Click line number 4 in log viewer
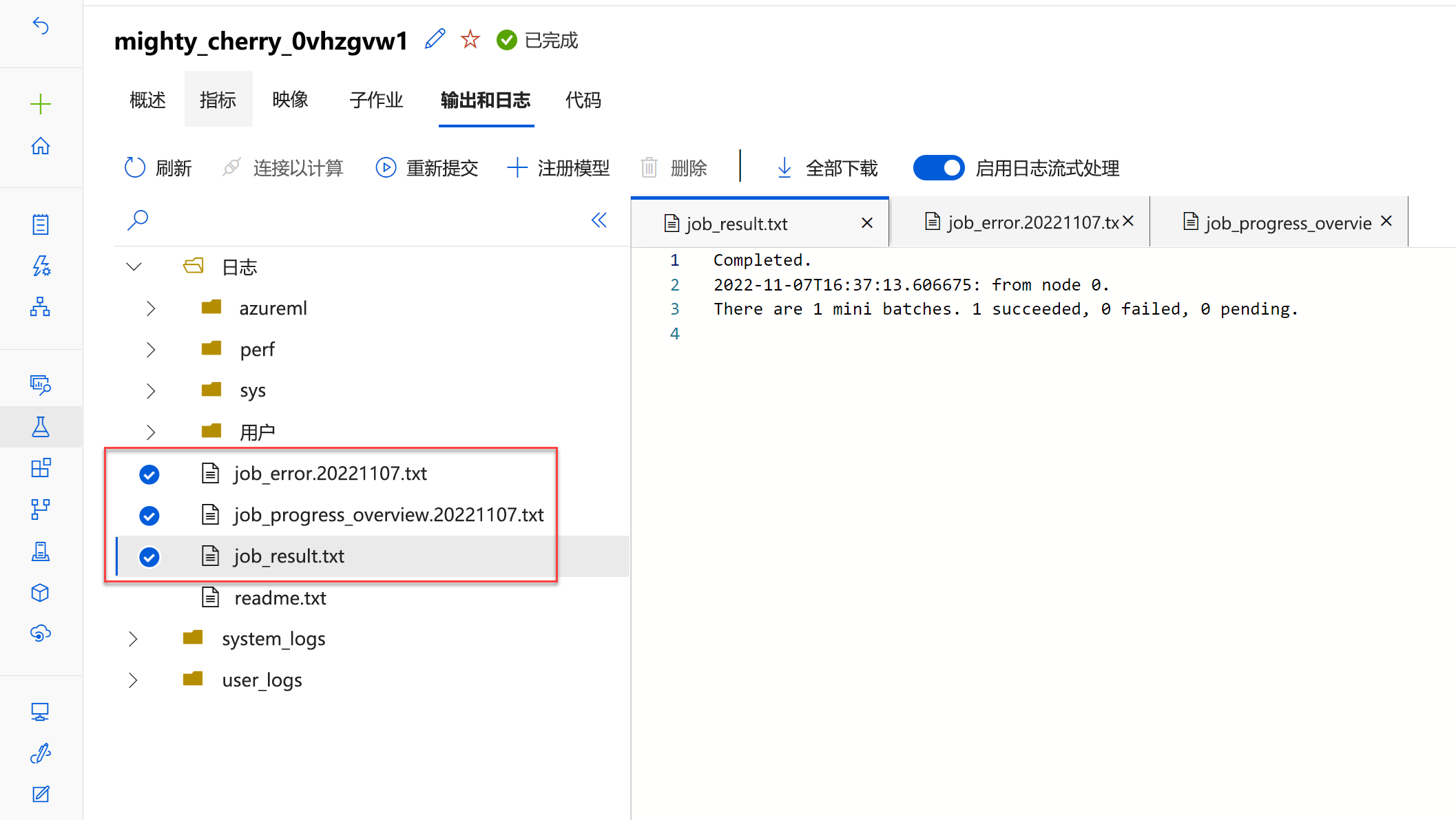 675,334
